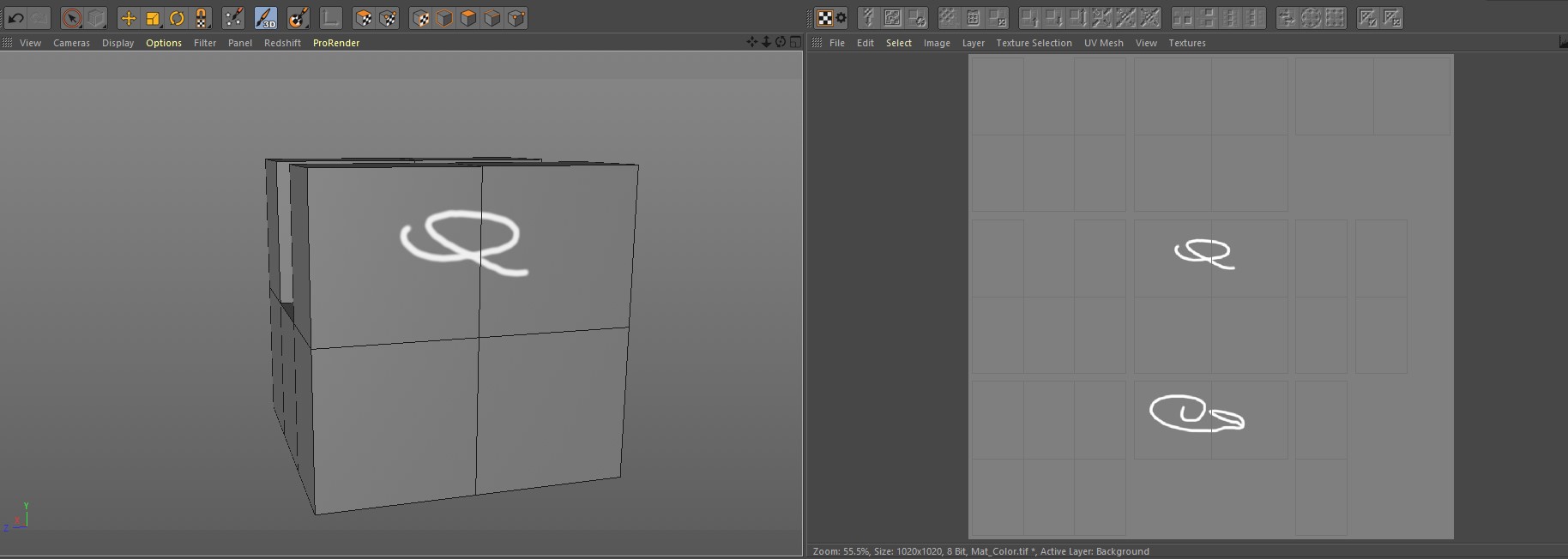Click the status bar text 'Zoom: 55.5%'

coord(841,551)
